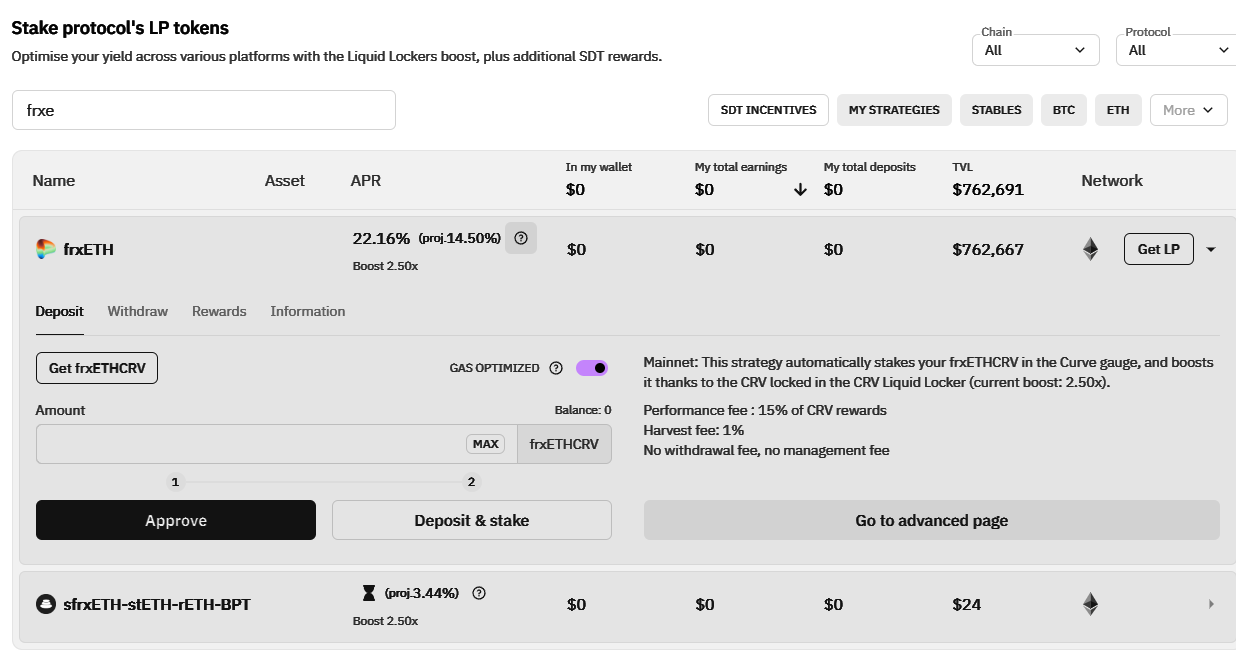Open the More filters dropdown
Image resolution: width=1236 pixels, height=663 pixels.
pos(1188,110)
